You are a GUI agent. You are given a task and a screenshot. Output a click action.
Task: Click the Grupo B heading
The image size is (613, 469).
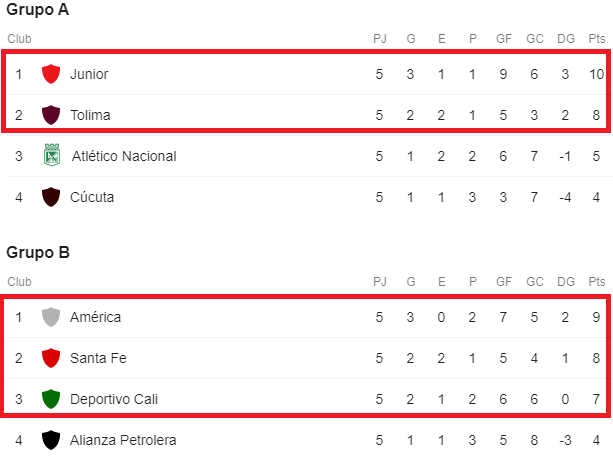pos(38,252)
